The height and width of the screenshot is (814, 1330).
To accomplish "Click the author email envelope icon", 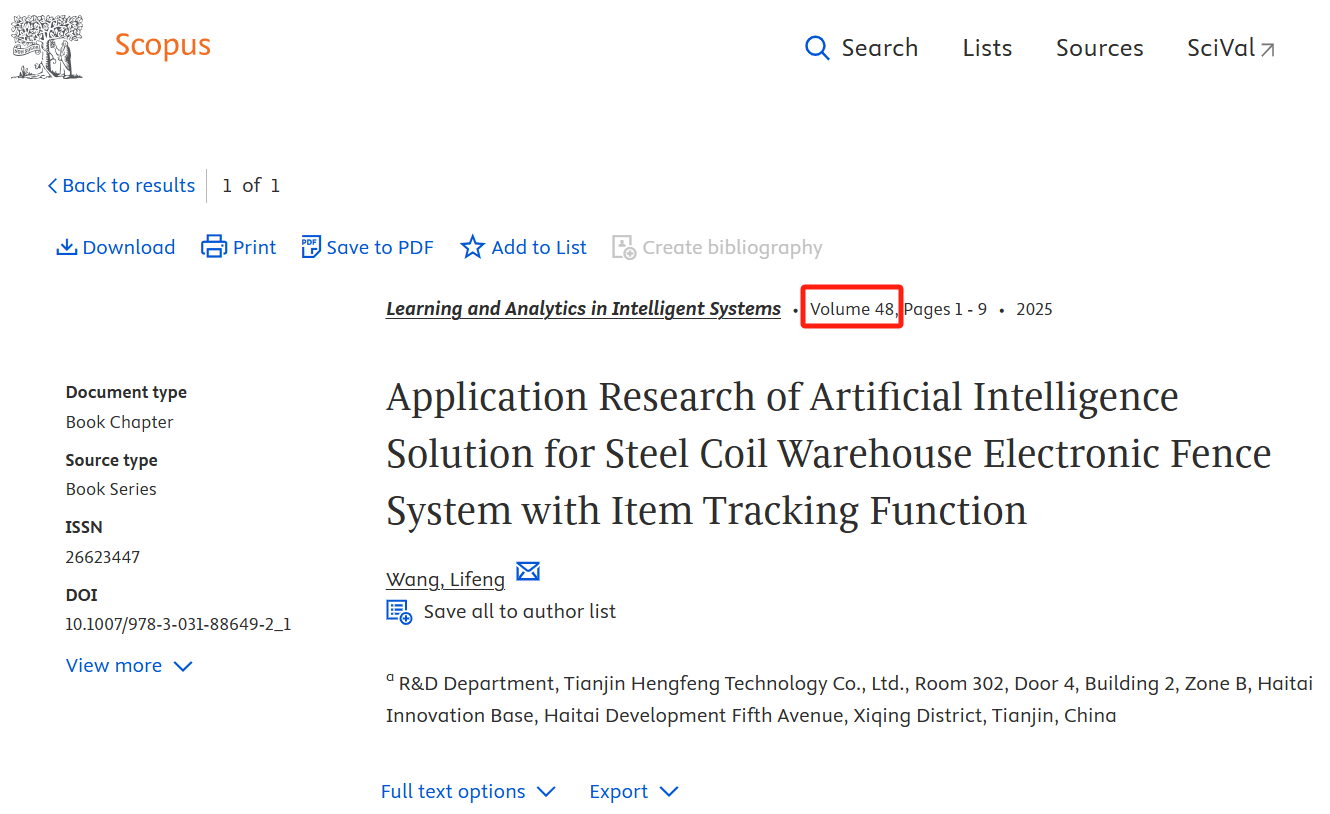I will pos(528,571).
